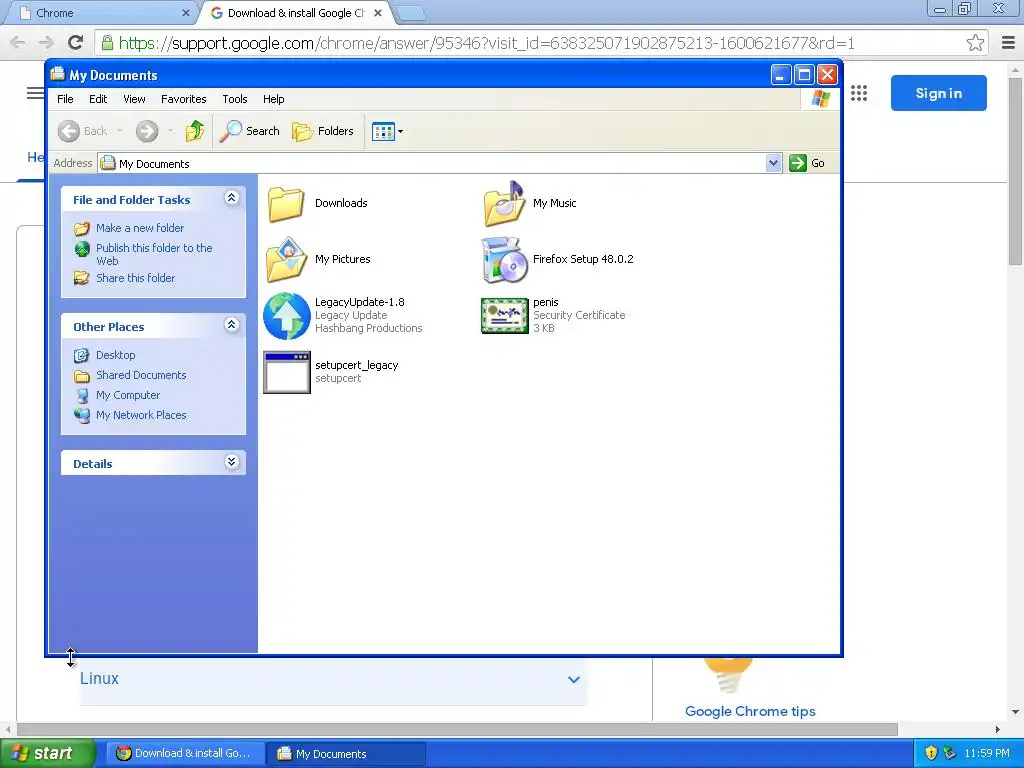Click the 11:59 PM clock

tap(987, 753)
